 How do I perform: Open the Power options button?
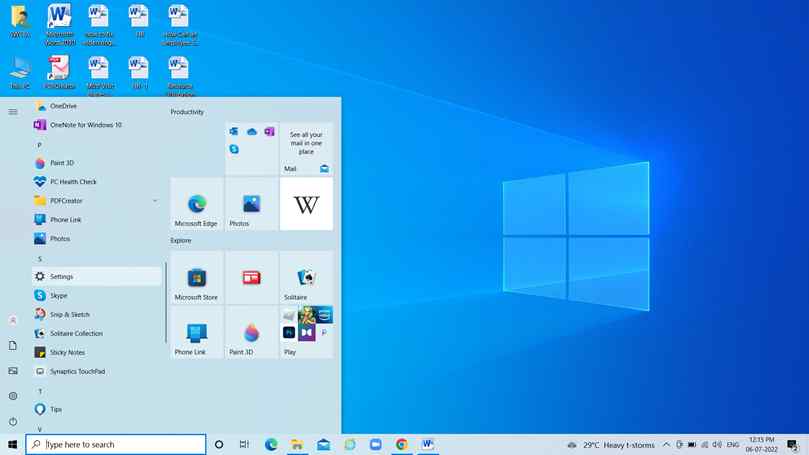click(13, 421)
